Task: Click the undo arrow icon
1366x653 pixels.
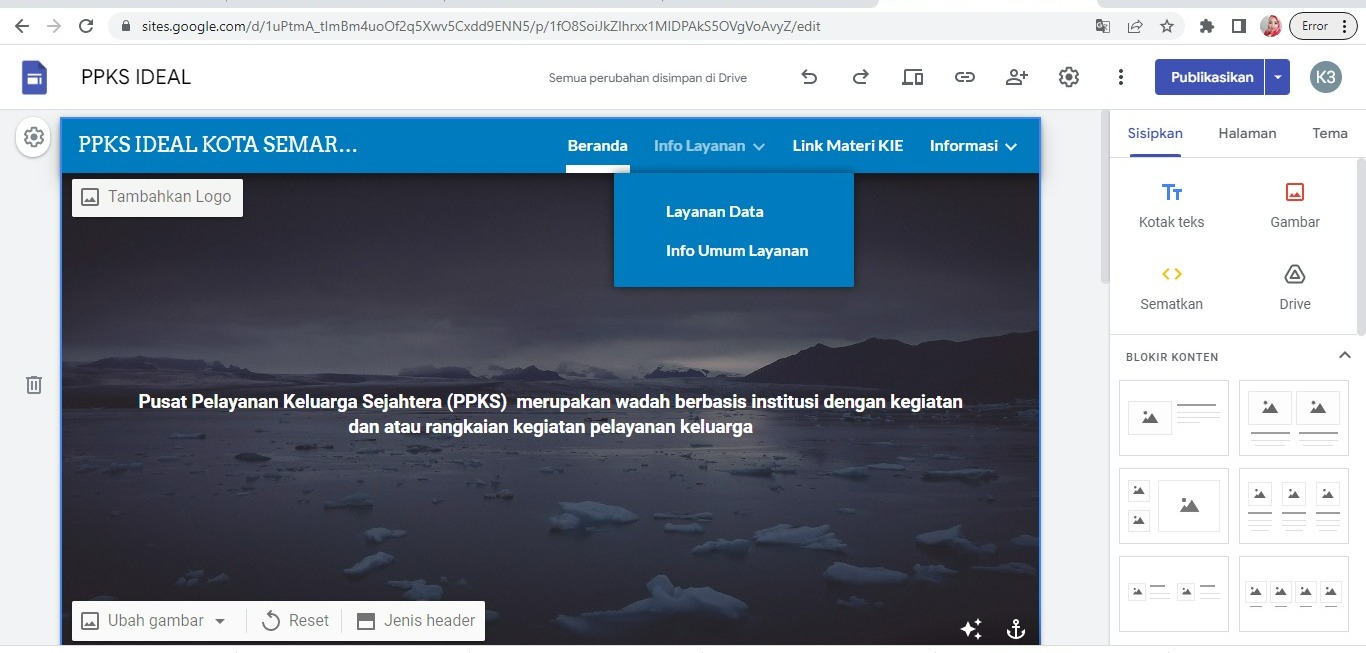Action: pyautogui.click(x=809, y=77)
